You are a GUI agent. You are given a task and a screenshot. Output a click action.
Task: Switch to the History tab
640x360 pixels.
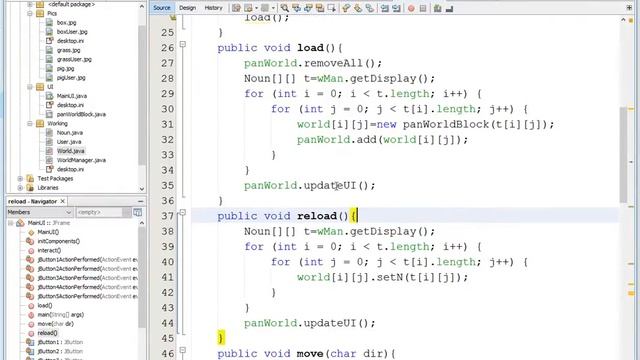[213, 8]
